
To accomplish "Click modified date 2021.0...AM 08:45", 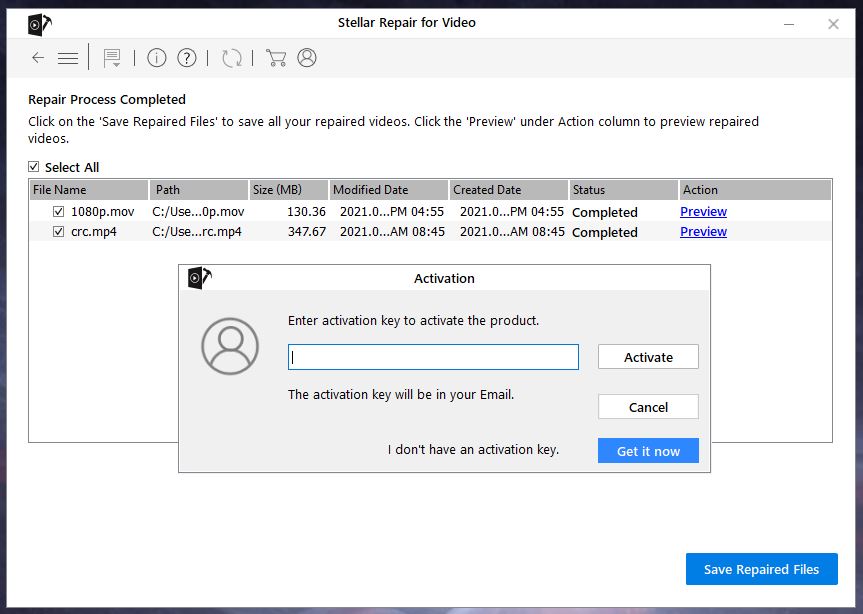I will [x=392, y=232].
